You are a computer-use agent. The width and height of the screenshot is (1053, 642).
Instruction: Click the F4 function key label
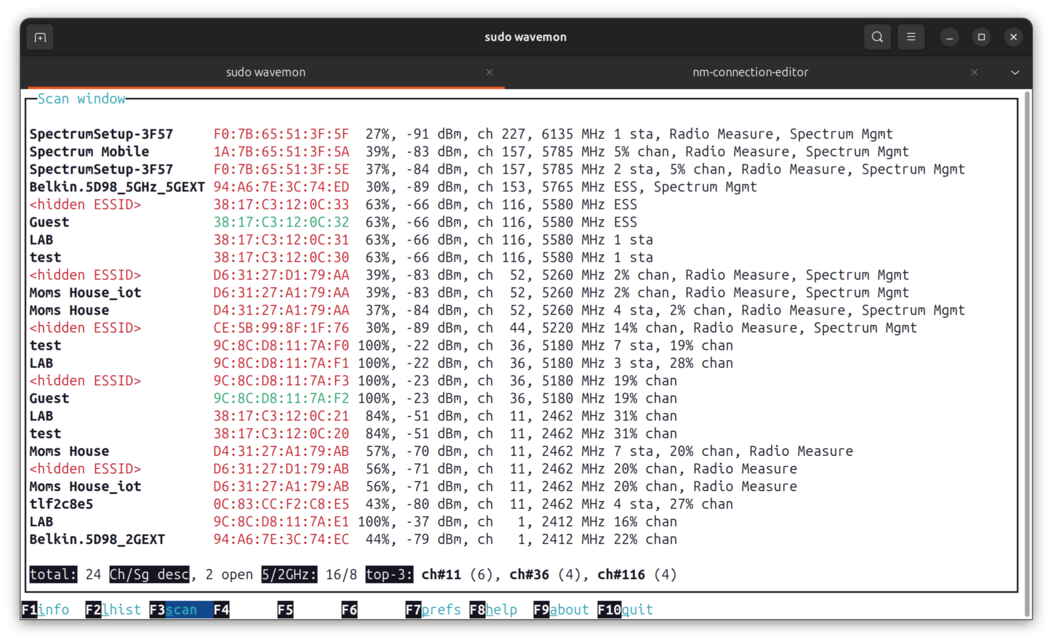click(222, 610)
